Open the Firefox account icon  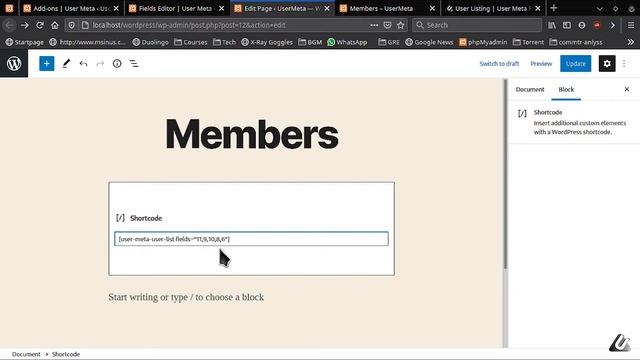582,25
